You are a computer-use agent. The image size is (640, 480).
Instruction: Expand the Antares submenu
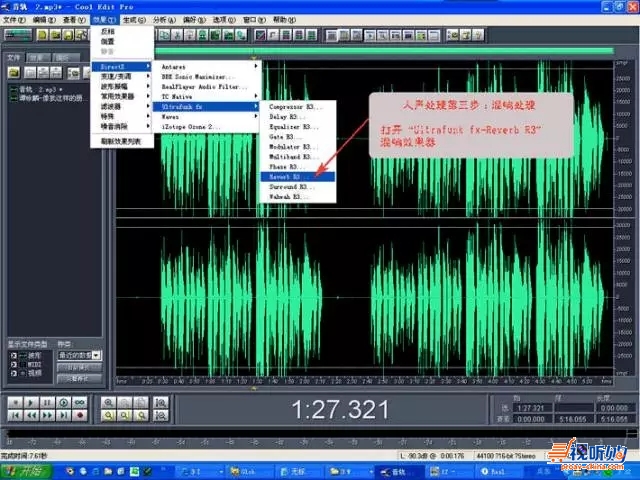(x=206, y=67)
